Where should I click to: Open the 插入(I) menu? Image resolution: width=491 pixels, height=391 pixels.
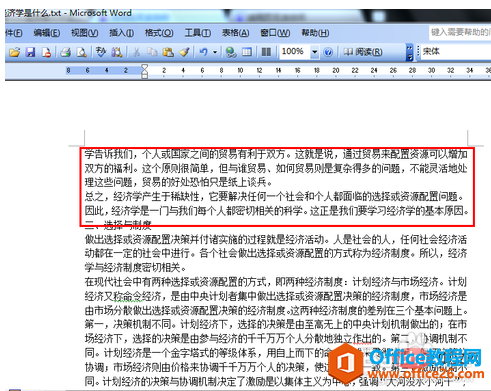122,33
